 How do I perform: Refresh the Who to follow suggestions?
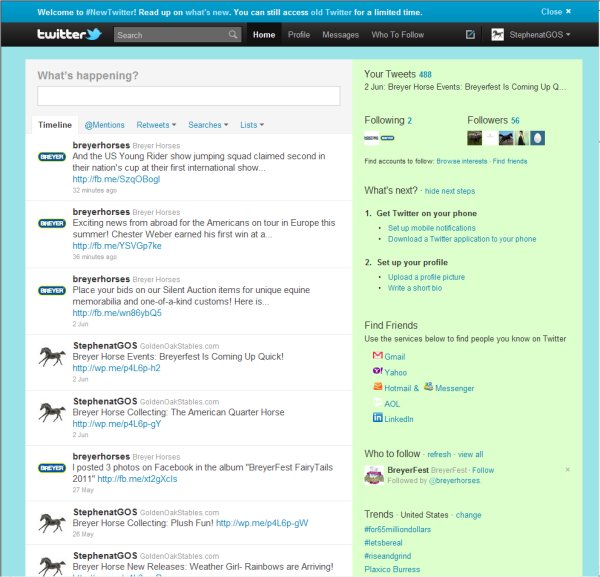(439, 454)
